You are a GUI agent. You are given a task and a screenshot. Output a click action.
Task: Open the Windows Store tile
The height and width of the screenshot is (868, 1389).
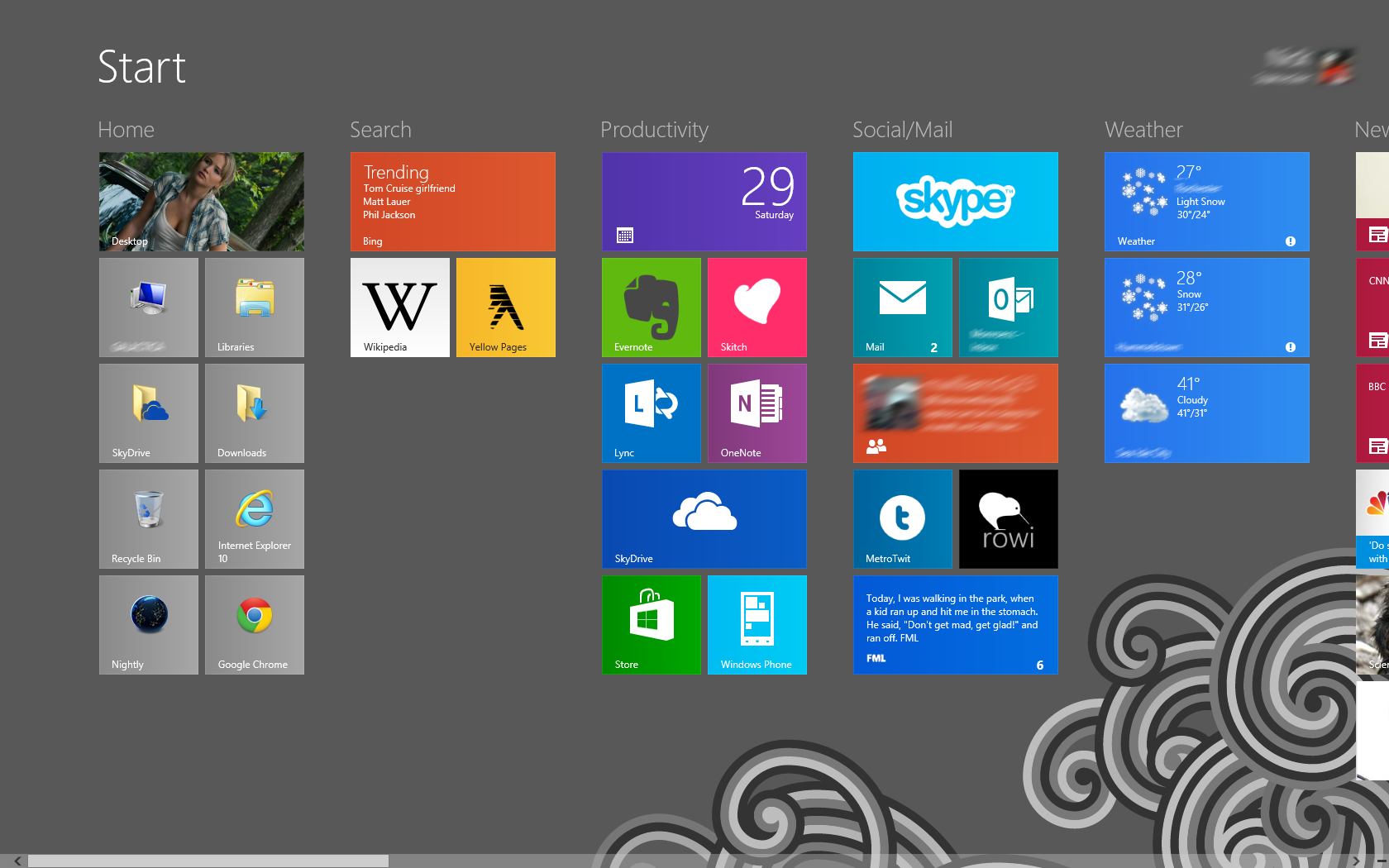[x=652, y=625]
